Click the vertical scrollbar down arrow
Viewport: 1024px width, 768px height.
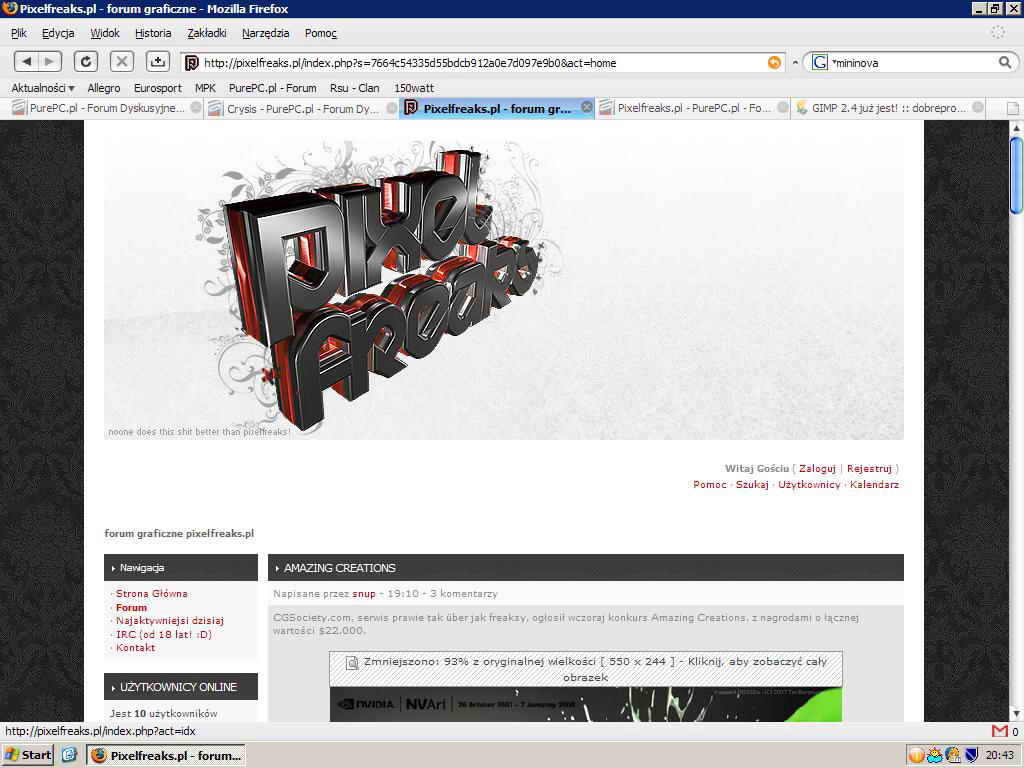point(1016,714)
